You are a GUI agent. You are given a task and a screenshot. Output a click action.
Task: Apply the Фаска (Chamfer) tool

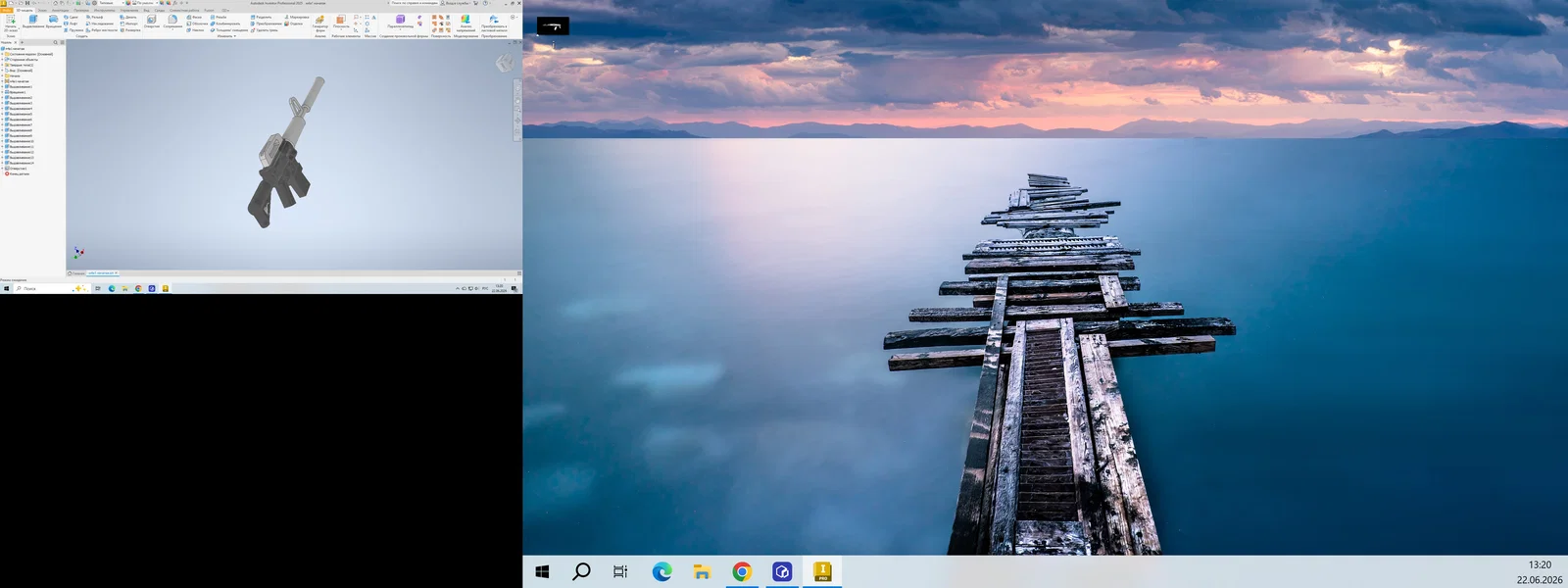coord(194,17)
